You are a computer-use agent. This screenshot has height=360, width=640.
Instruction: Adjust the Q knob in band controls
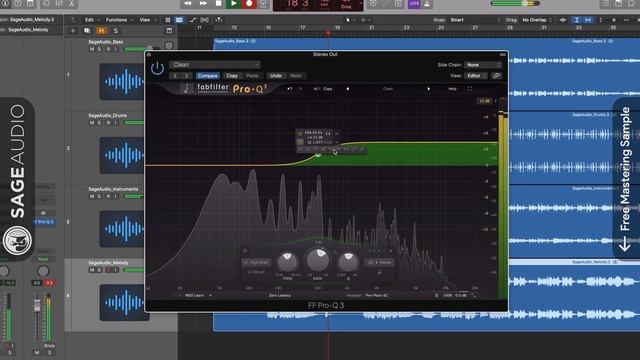[x=348, y=261]
